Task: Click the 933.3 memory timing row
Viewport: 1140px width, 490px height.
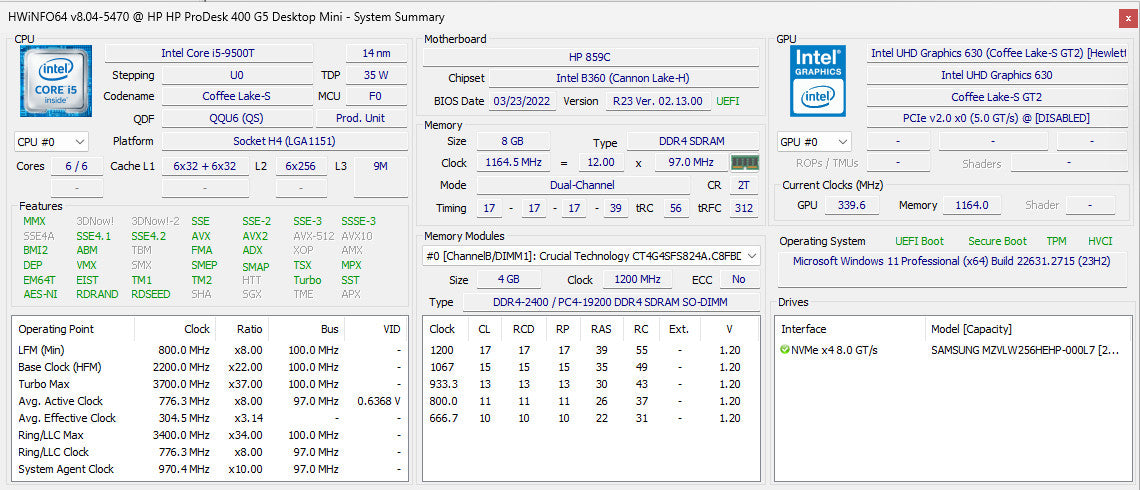Action: click(590, 385)
